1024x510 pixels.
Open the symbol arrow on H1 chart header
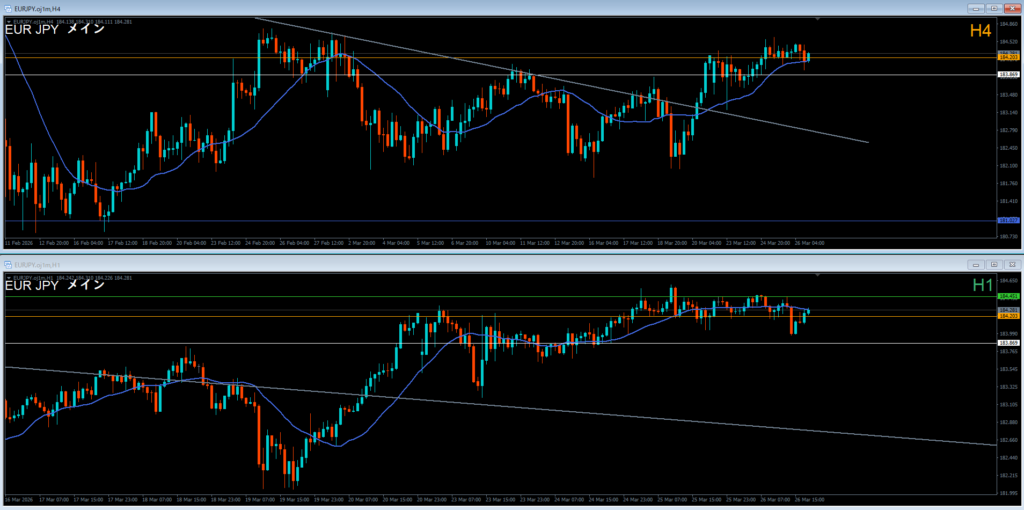(8, 277)
